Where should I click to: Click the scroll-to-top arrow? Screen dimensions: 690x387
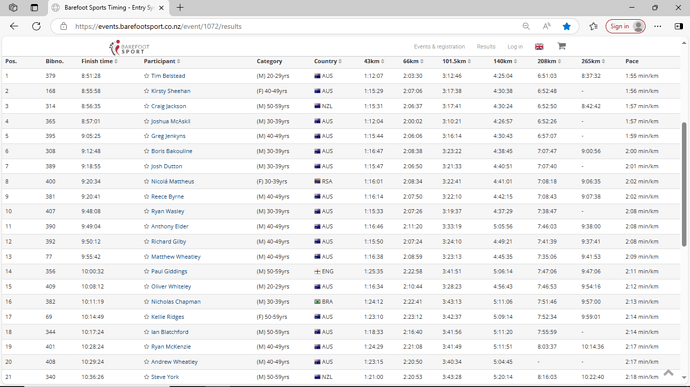point(668,373)
